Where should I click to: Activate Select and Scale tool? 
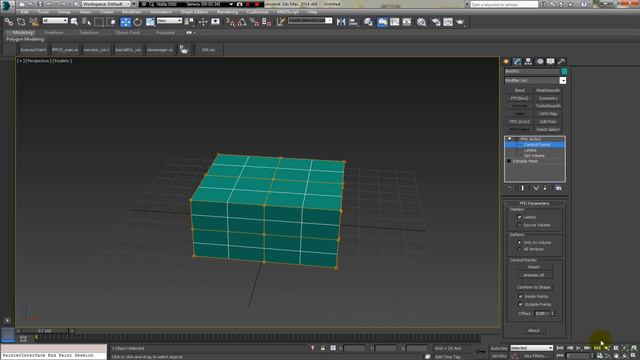pyautogui.click(x=150, y=22)
